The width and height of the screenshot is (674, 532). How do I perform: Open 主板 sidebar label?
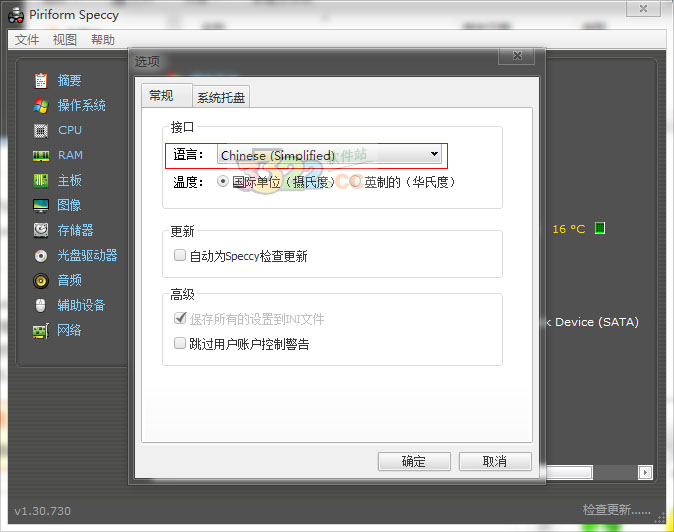pyautogui.click(x=69, y=180)
